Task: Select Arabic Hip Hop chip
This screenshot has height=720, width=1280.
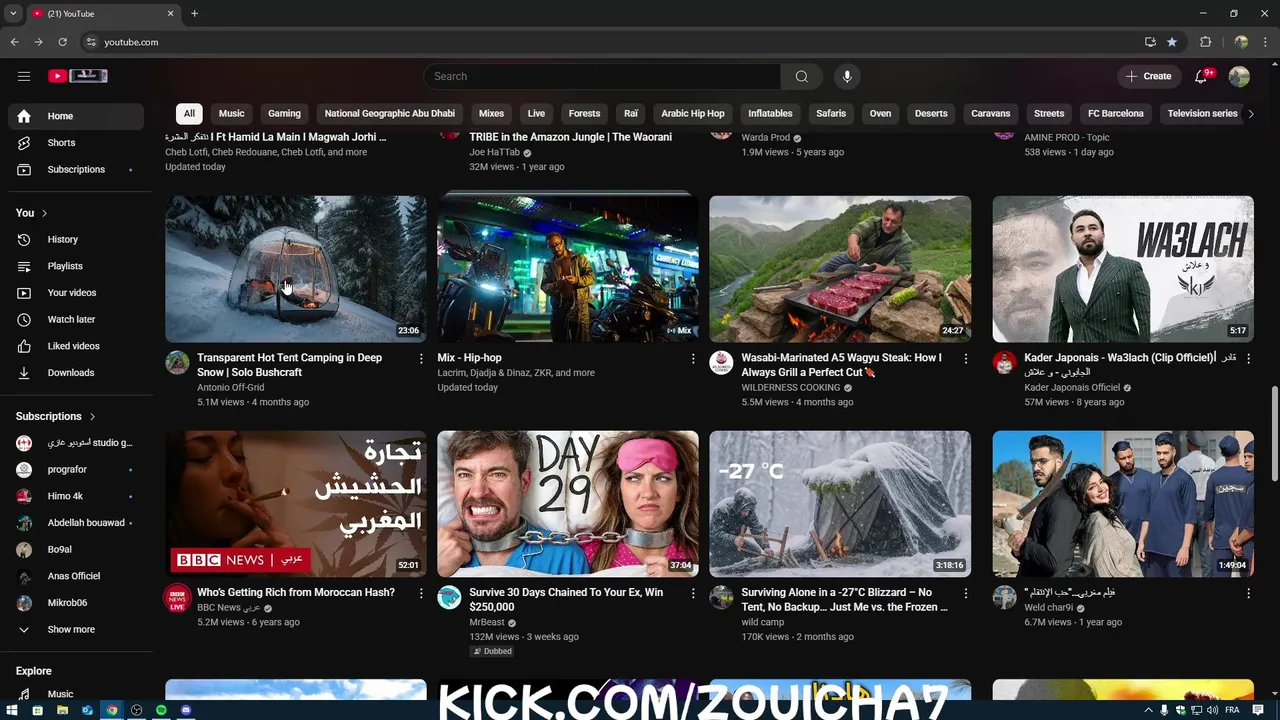Action: pyautogui.click(x=693, y=114)
